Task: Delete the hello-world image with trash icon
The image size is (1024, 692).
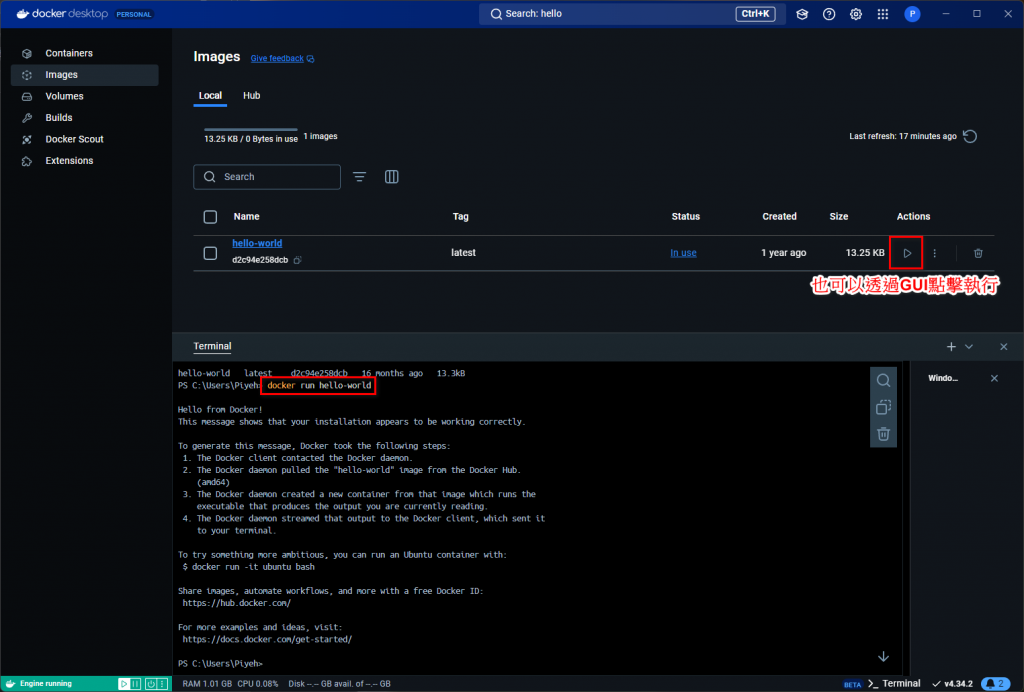Action: pyautogui.click(x=978, y=253)
